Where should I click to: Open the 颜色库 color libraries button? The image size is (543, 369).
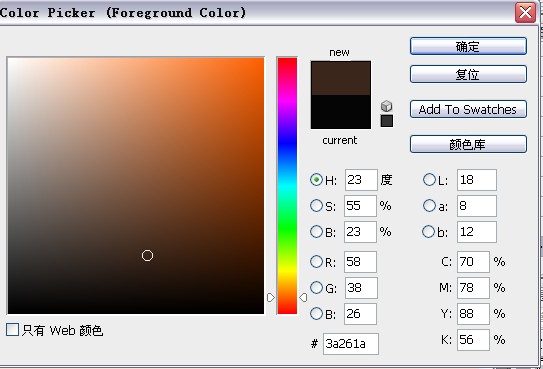coord(468,144)
